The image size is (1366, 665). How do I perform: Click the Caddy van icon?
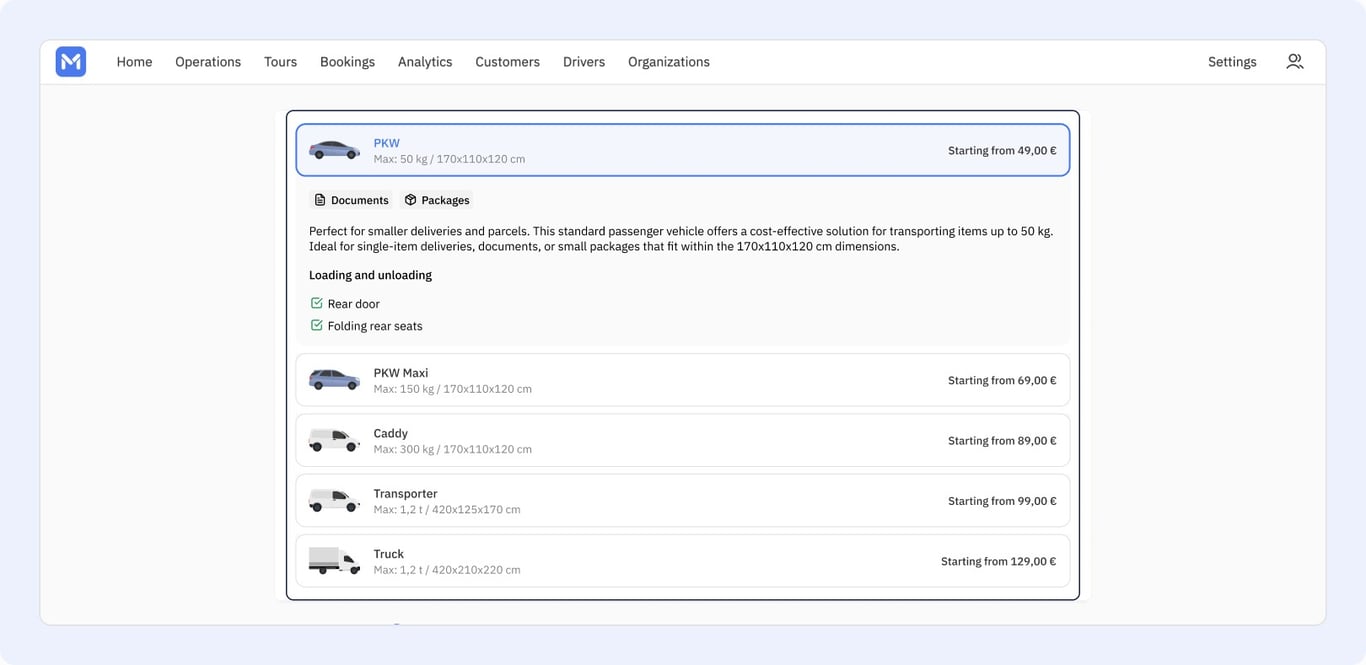coord(334,440)
